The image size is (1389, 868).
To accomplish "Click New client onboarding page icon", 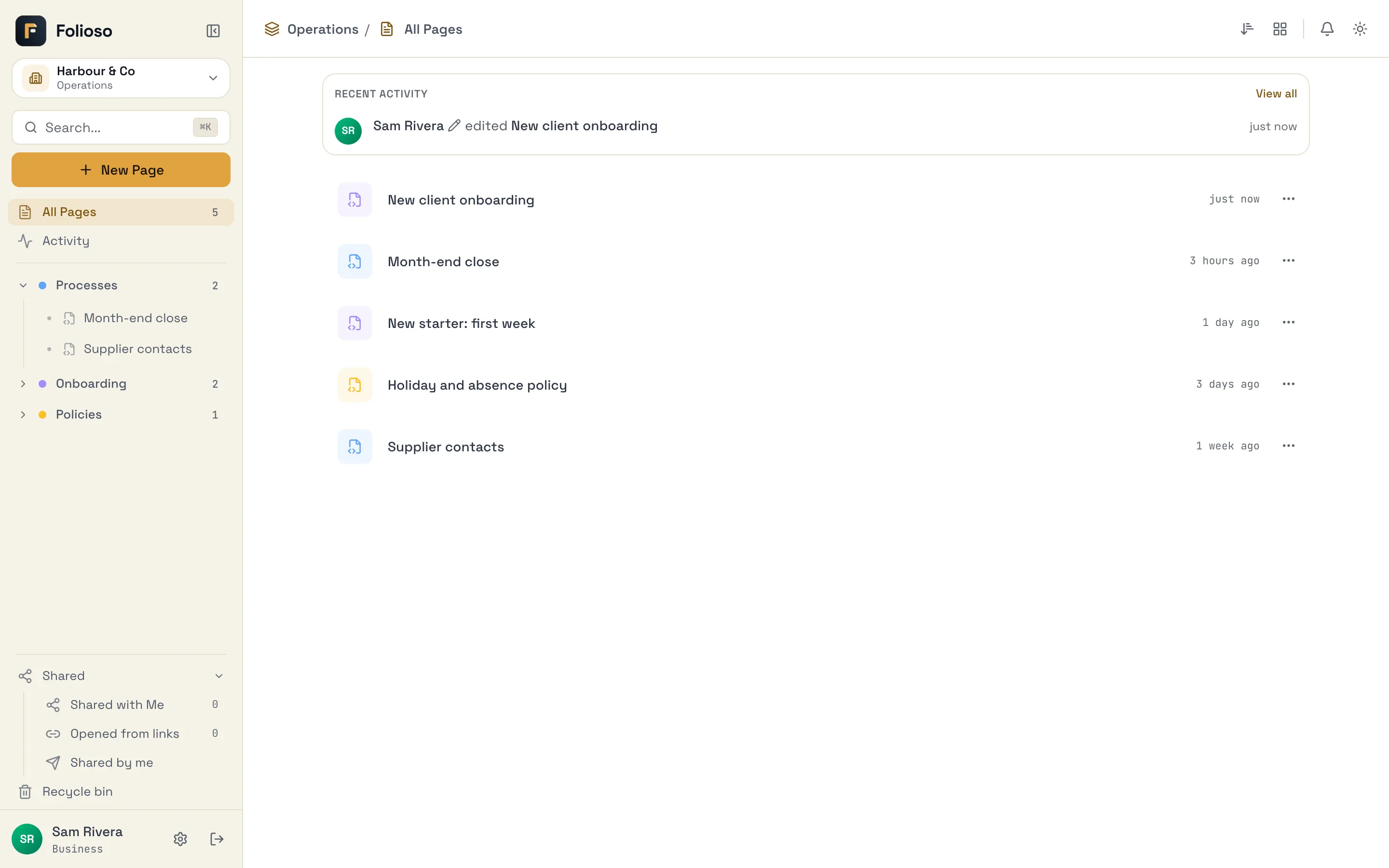I will 354,200.
